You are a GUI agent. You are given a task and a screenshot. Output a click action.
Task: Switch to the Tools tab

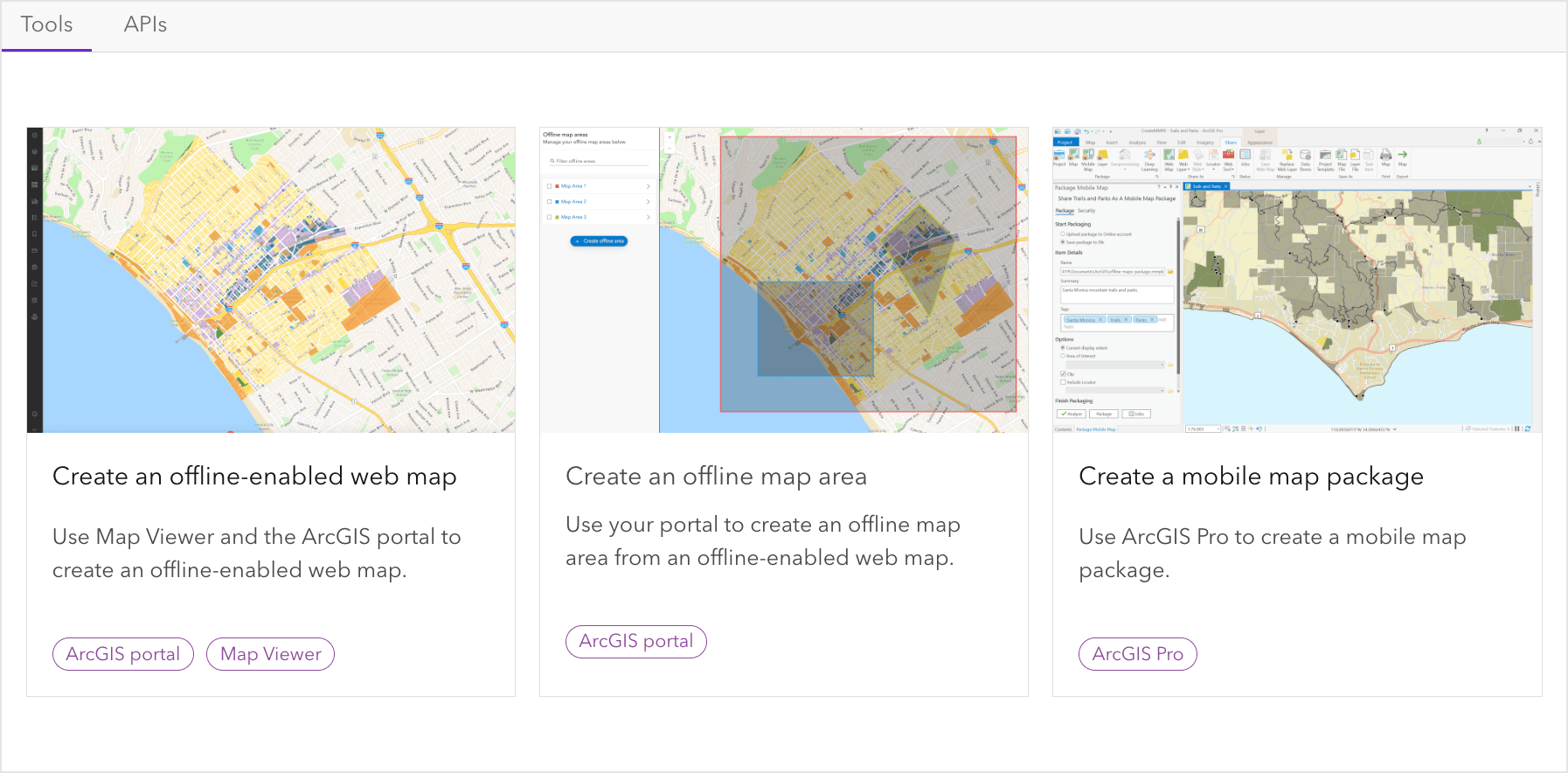(x=47, y=25)
